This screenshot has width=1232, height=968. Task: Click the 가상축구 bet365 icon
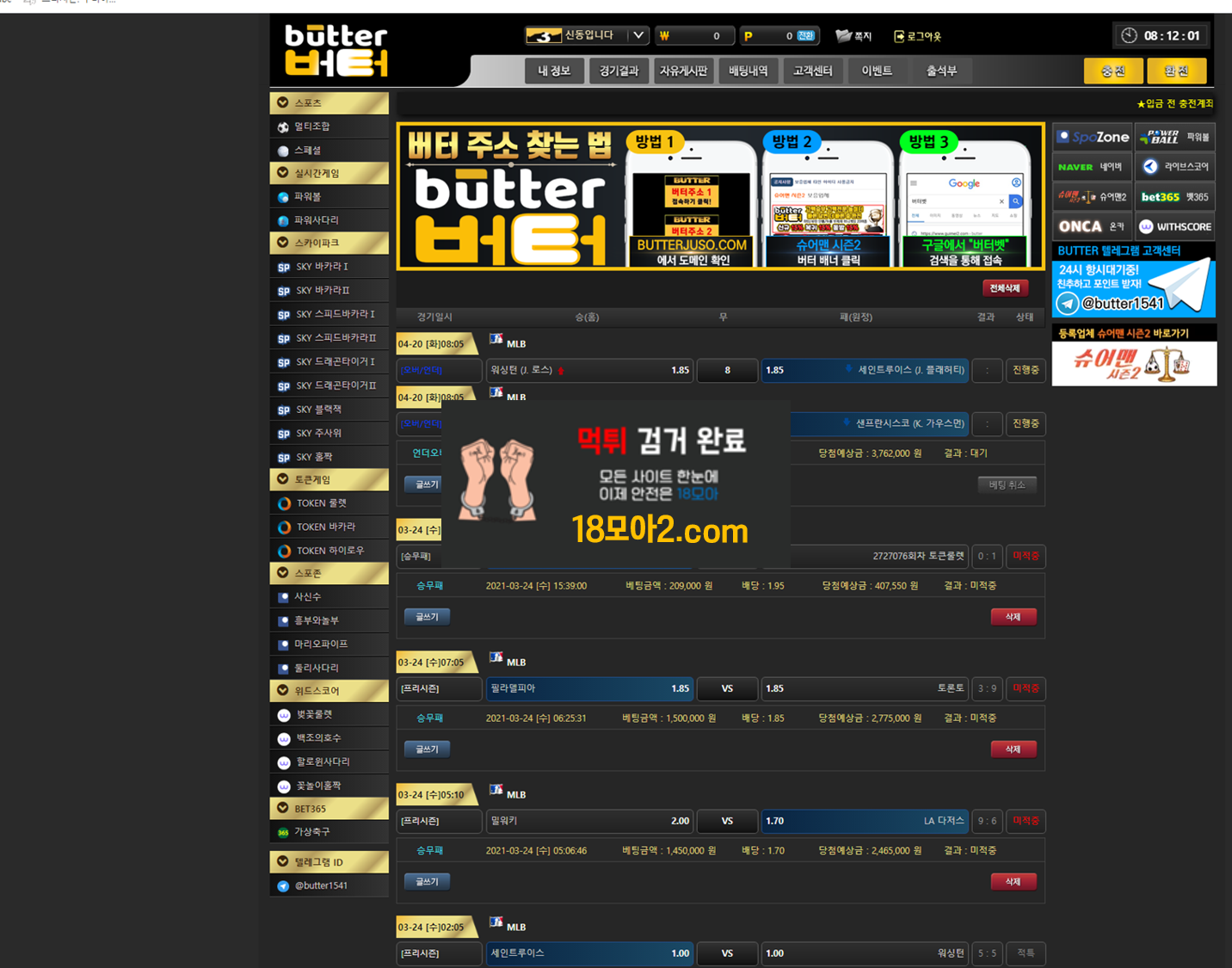[x=283, y=833]
